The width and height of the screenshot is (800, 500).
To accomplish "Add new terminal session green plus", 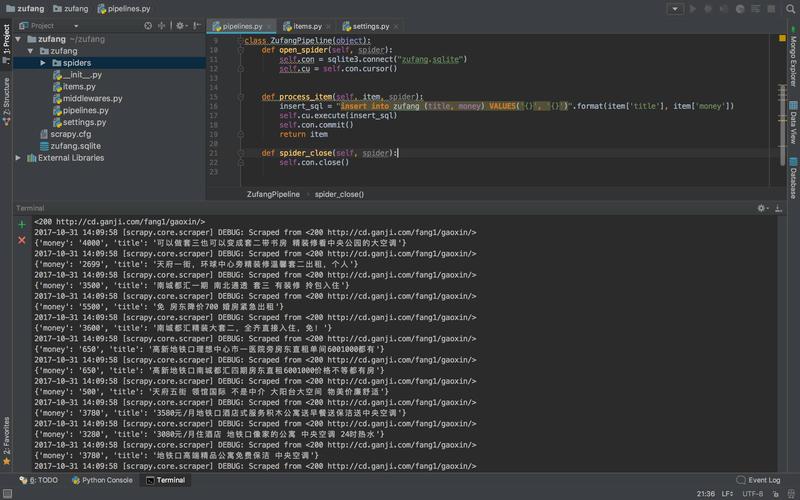I will point(21,224).
